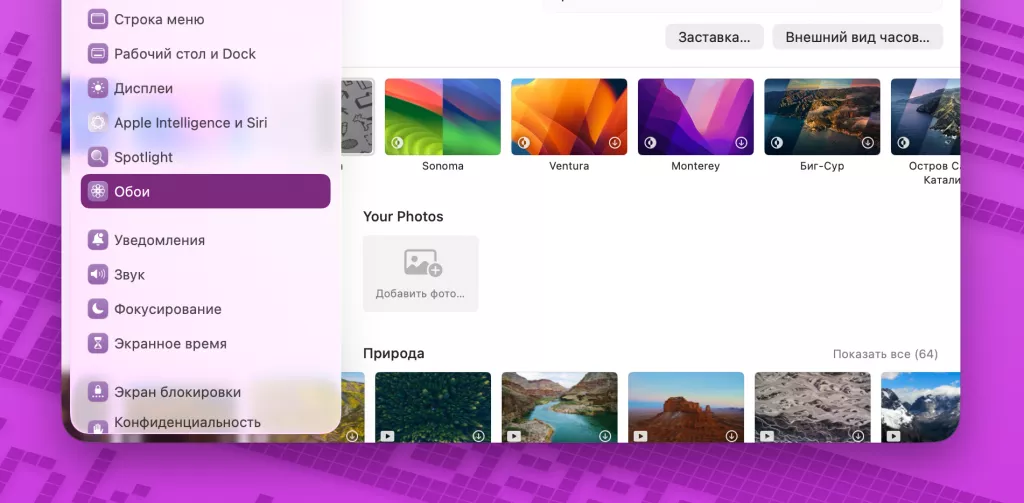
Task: Open Apple Intelligence и Siri settings
Action: tap(206, 122)
